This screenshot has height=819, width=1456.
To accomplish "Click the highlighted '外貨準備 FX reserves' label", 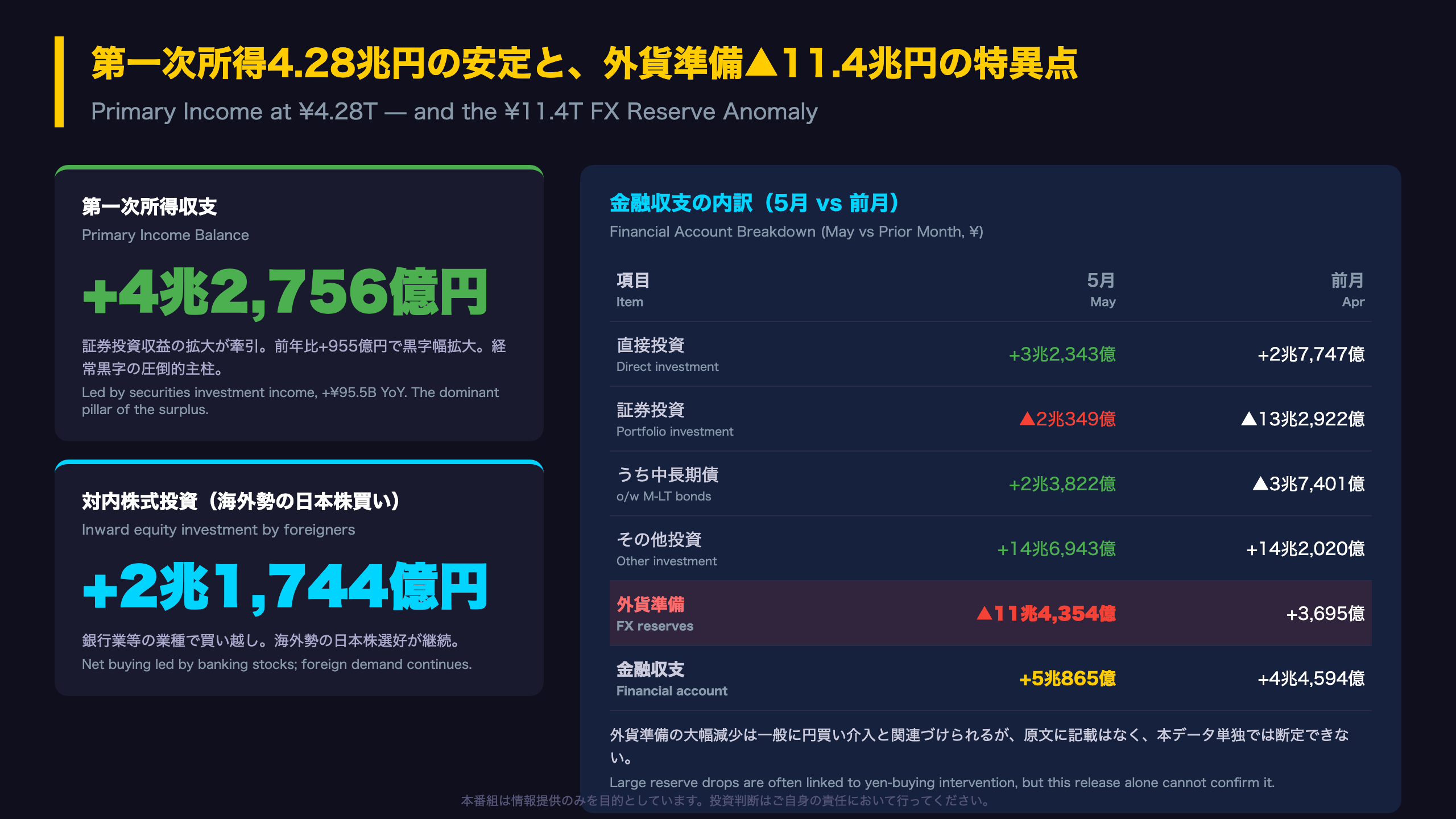I will [x=655, y=614].
